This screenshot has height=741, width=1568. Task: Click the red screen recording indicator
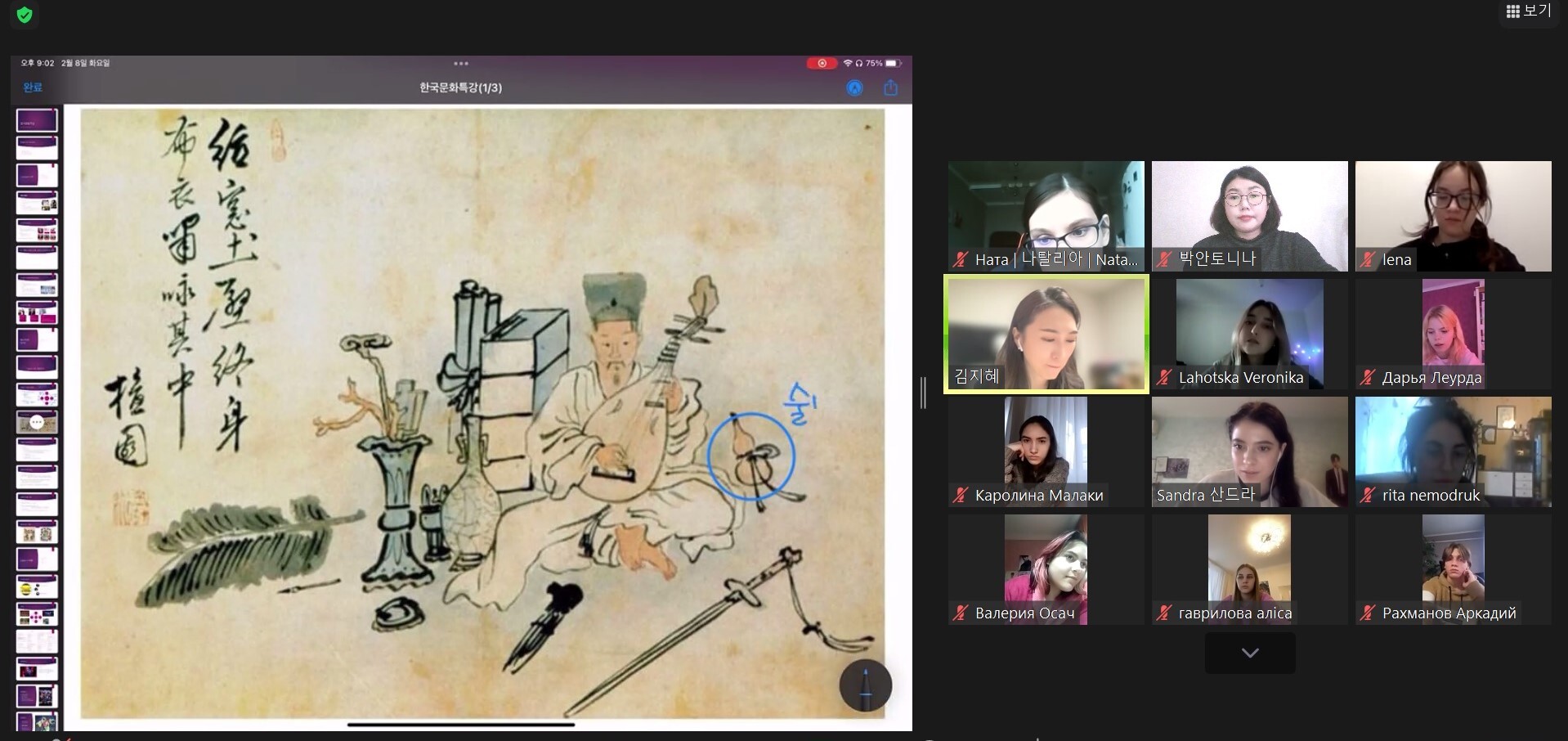[822, 63]
